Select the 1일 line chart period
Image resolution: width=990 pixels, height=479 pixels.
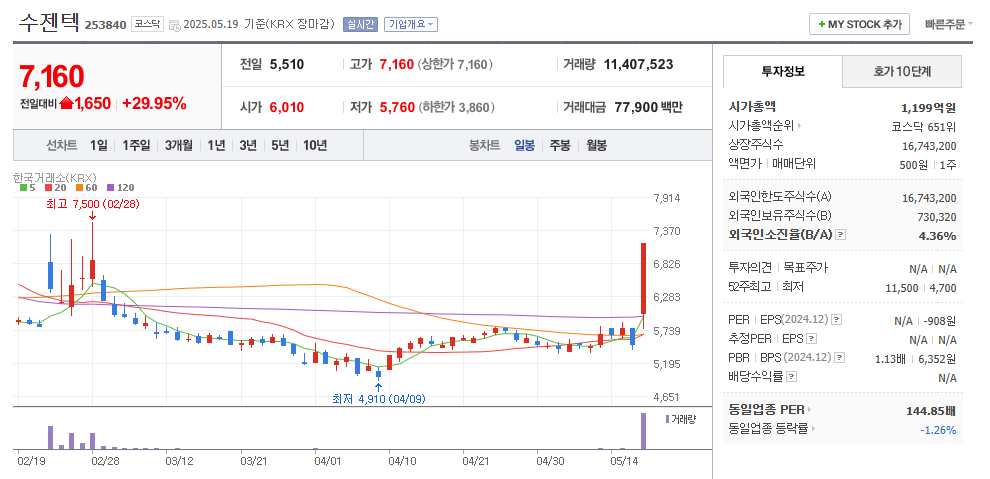[x=98, y=145]
